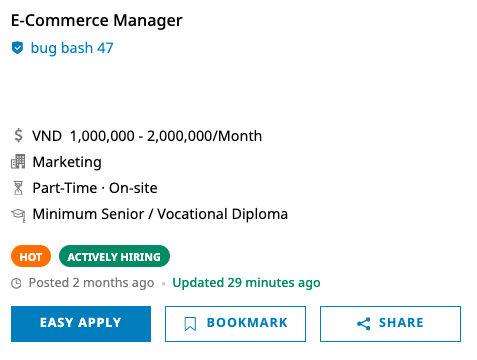
Task: Click the hourglass job type icon
Action: [x=18, y=188]
